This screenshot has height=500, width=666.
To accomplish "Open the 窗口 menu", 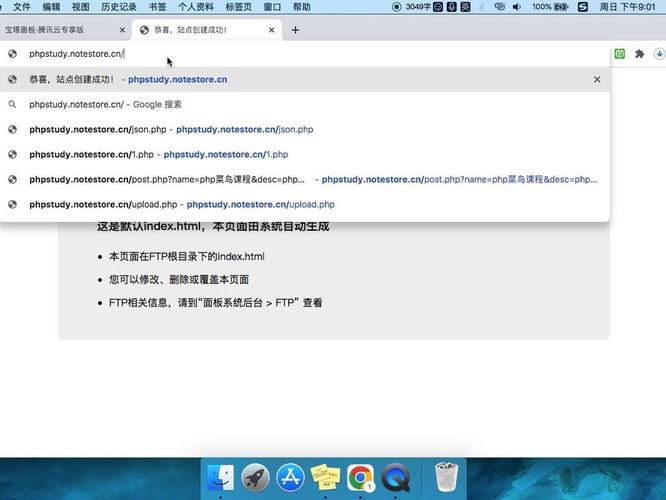I will (x=272, y=7).
